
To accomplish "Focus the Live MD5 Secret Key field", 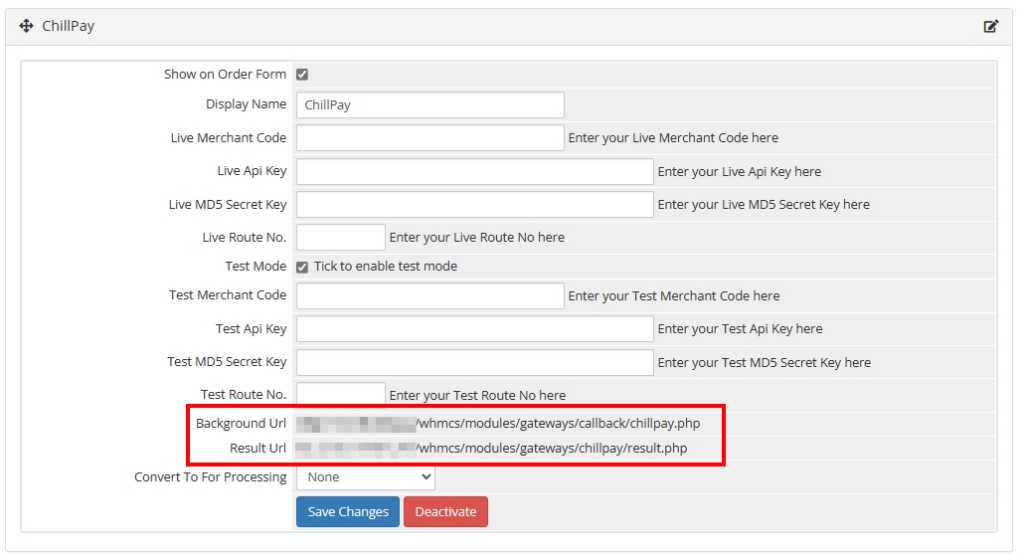I will pos(475,204).
